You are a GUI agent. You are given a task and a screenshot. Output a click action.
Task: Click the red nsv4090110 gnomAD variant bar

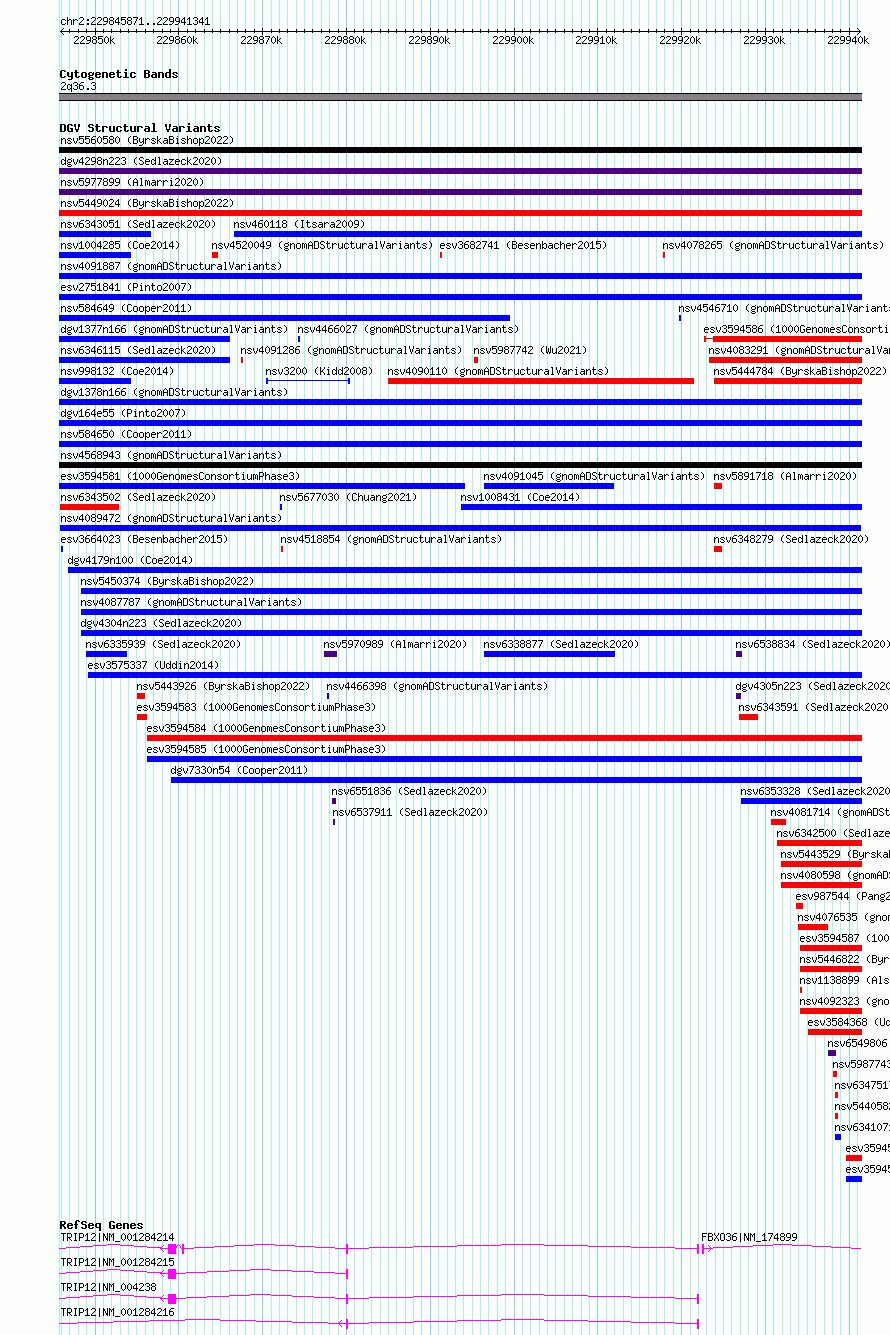coord(540,381)
